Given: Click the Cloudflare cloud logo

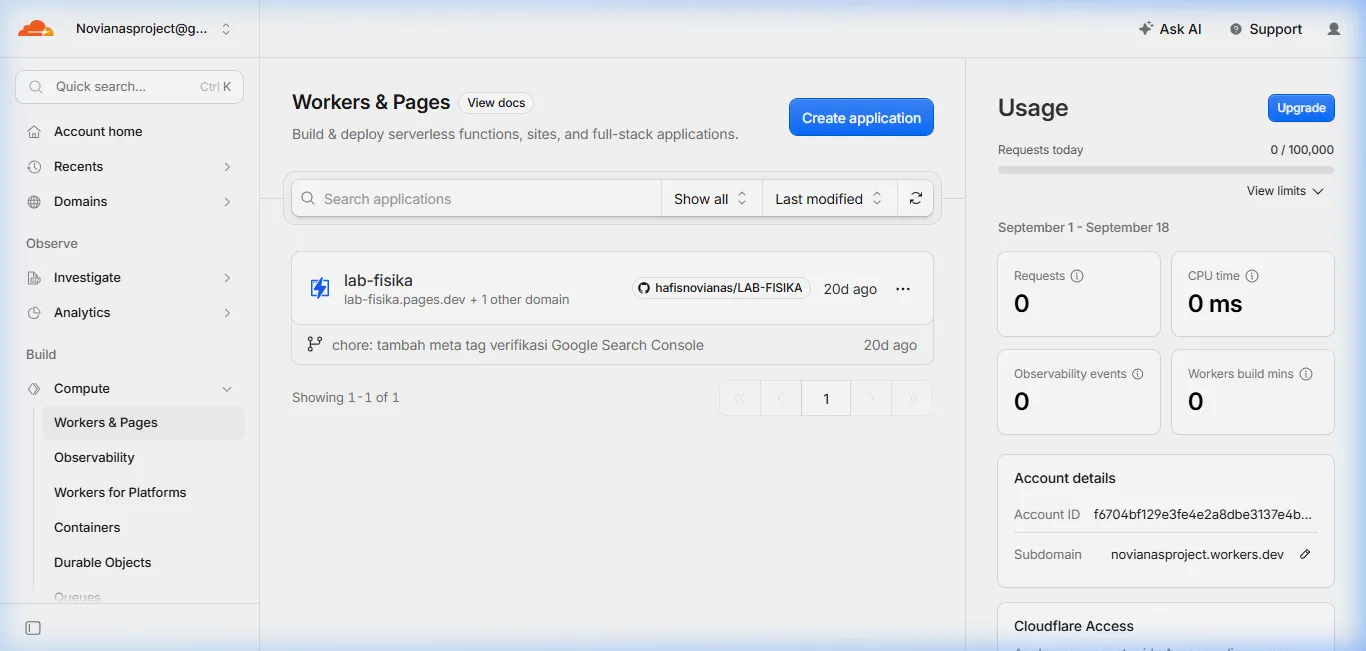Looking at the screenshot, I should point(35,29).
